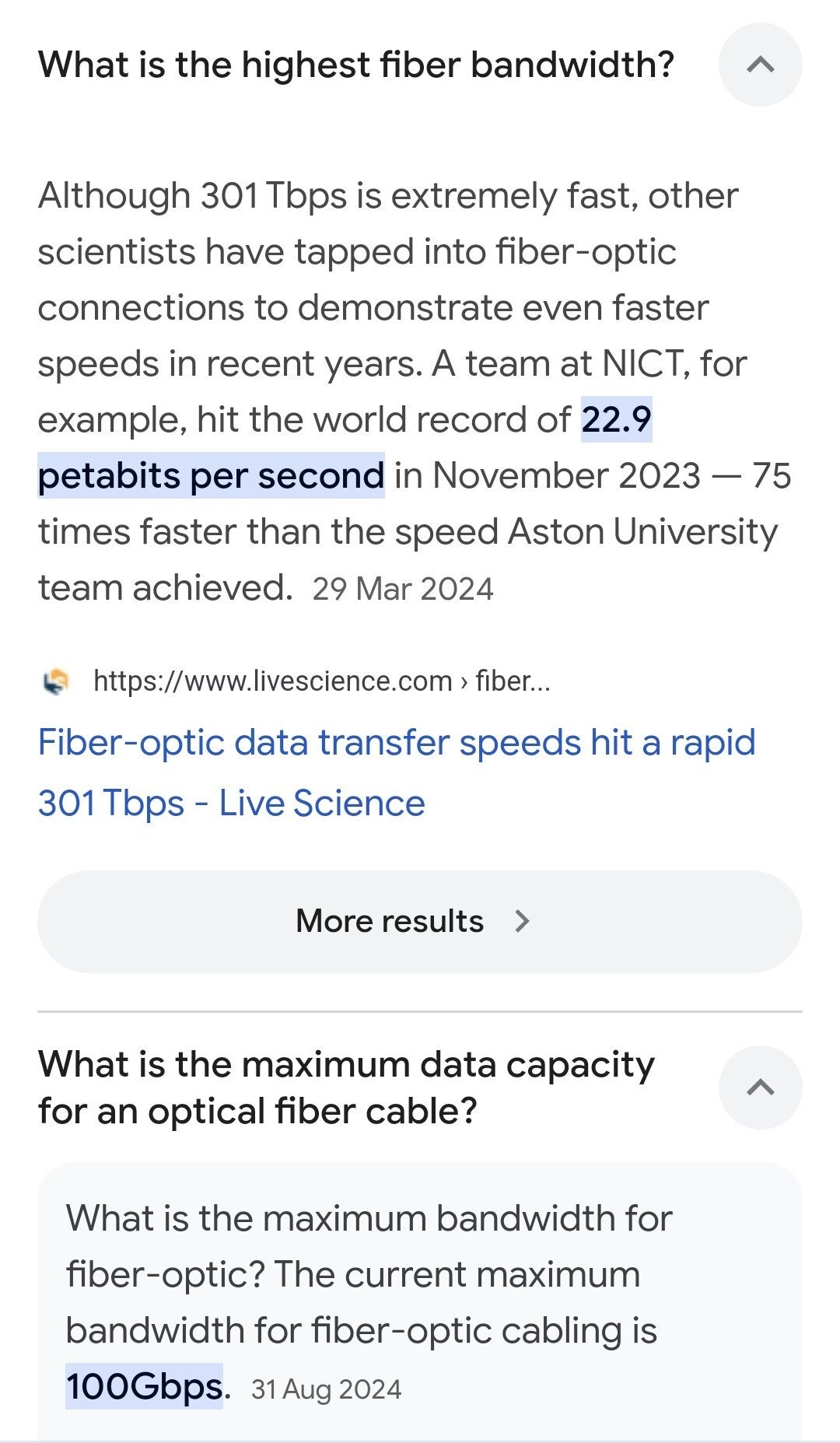This screenshot has width=840, height=1443.
Task: Click the '29 Mar 2024' date
Action: (403, 589)
